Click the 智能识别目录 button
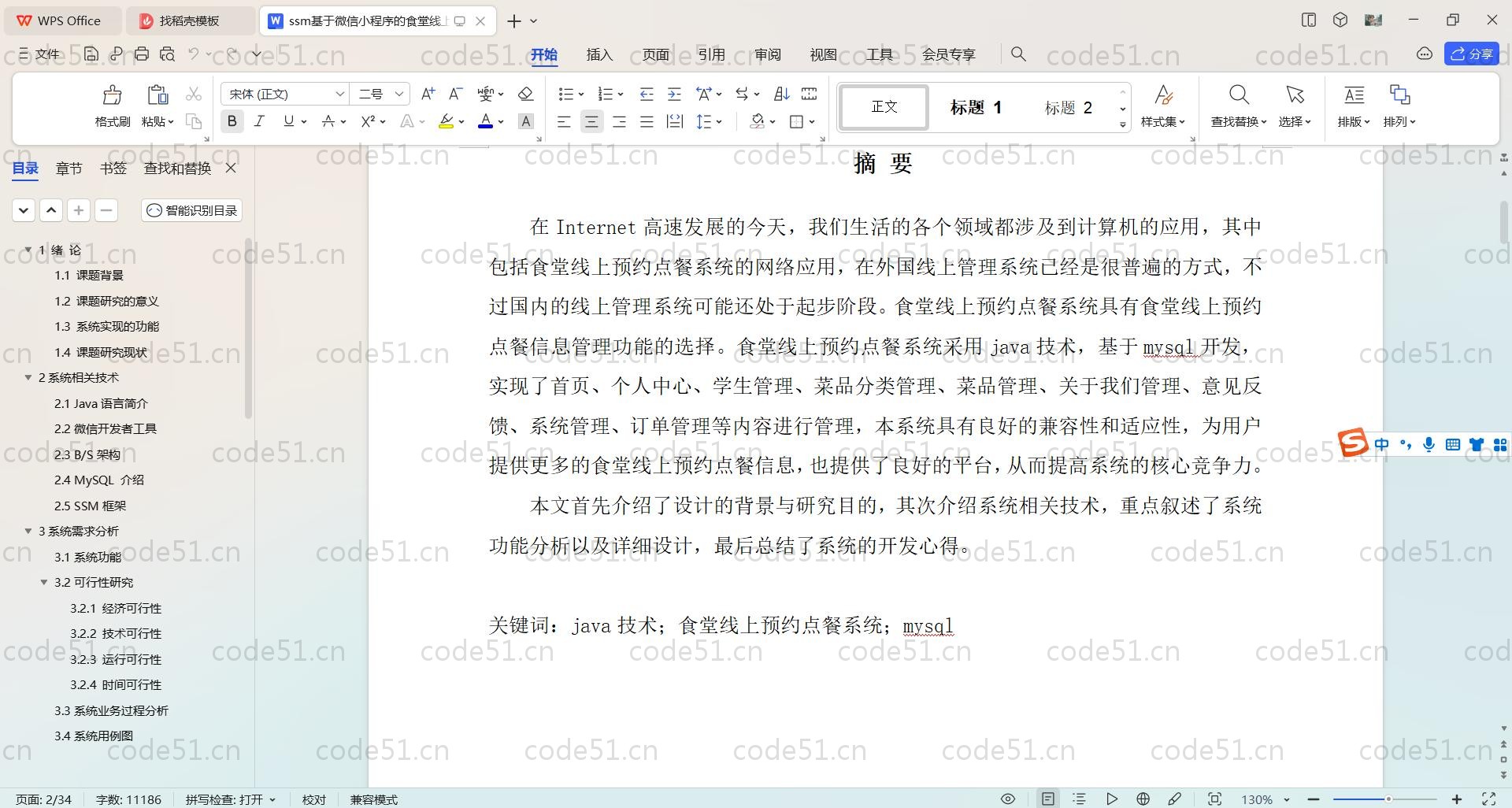The image size is (1512, 808). [192, 210]
